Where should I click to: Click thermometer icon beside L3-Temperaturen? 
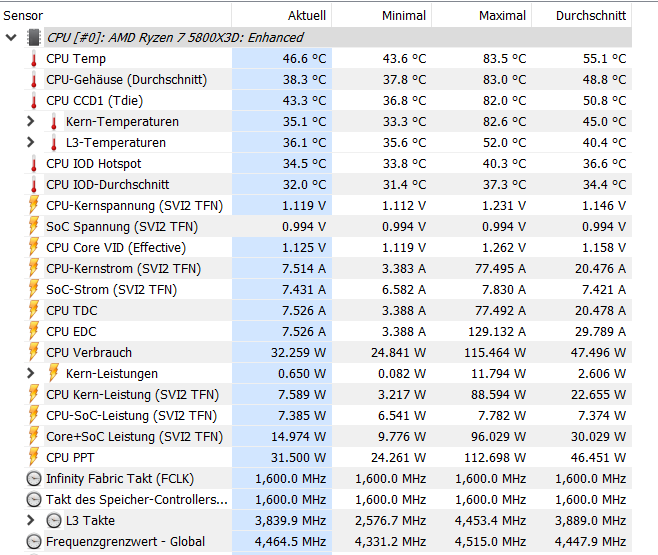click(54, 143)
